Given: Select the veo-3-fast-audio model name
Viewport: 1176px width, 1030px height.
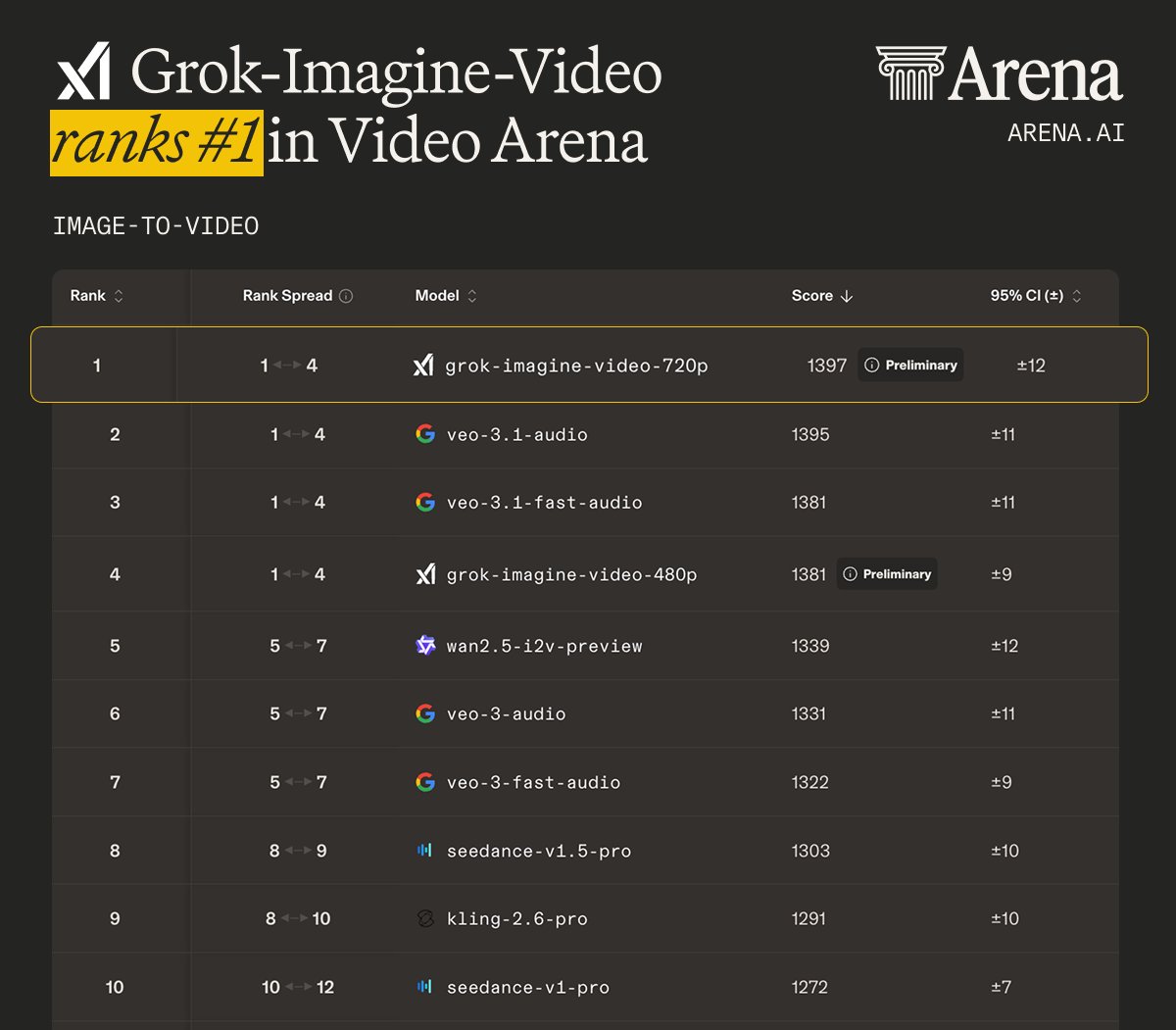Looking at the screenshot, I should coord(534,782).
